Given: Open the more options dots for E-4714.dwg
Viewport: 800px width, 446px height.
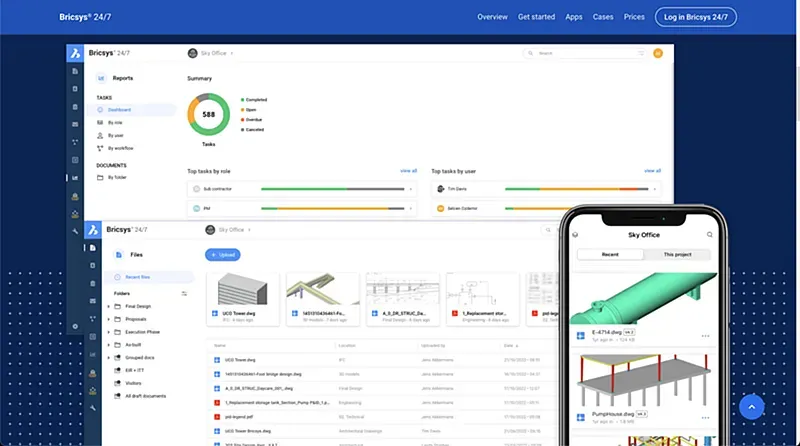Looking at the screenshot, I should click(705, 336).
